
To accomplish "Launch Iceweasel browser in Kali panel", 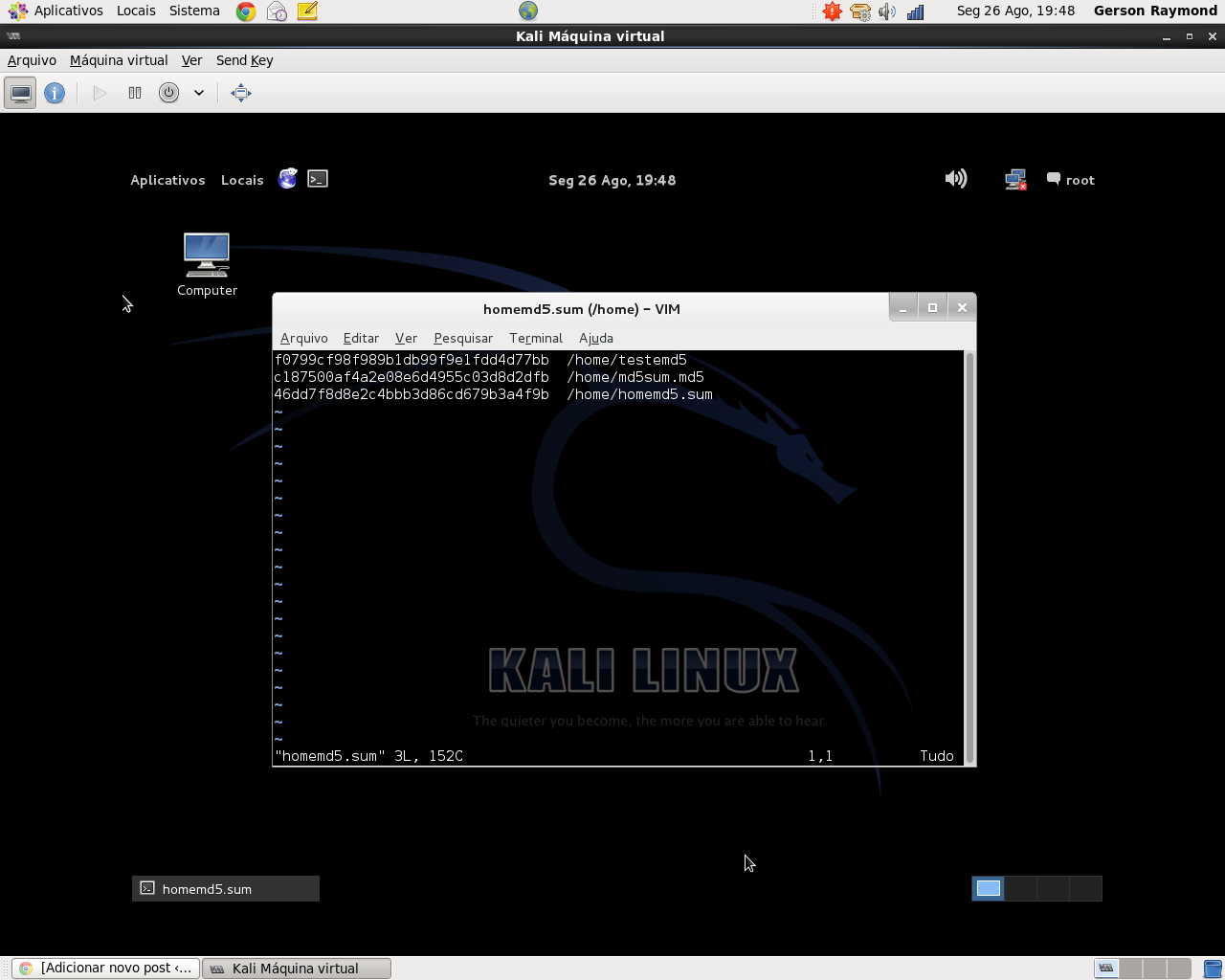I will [288, 179].
